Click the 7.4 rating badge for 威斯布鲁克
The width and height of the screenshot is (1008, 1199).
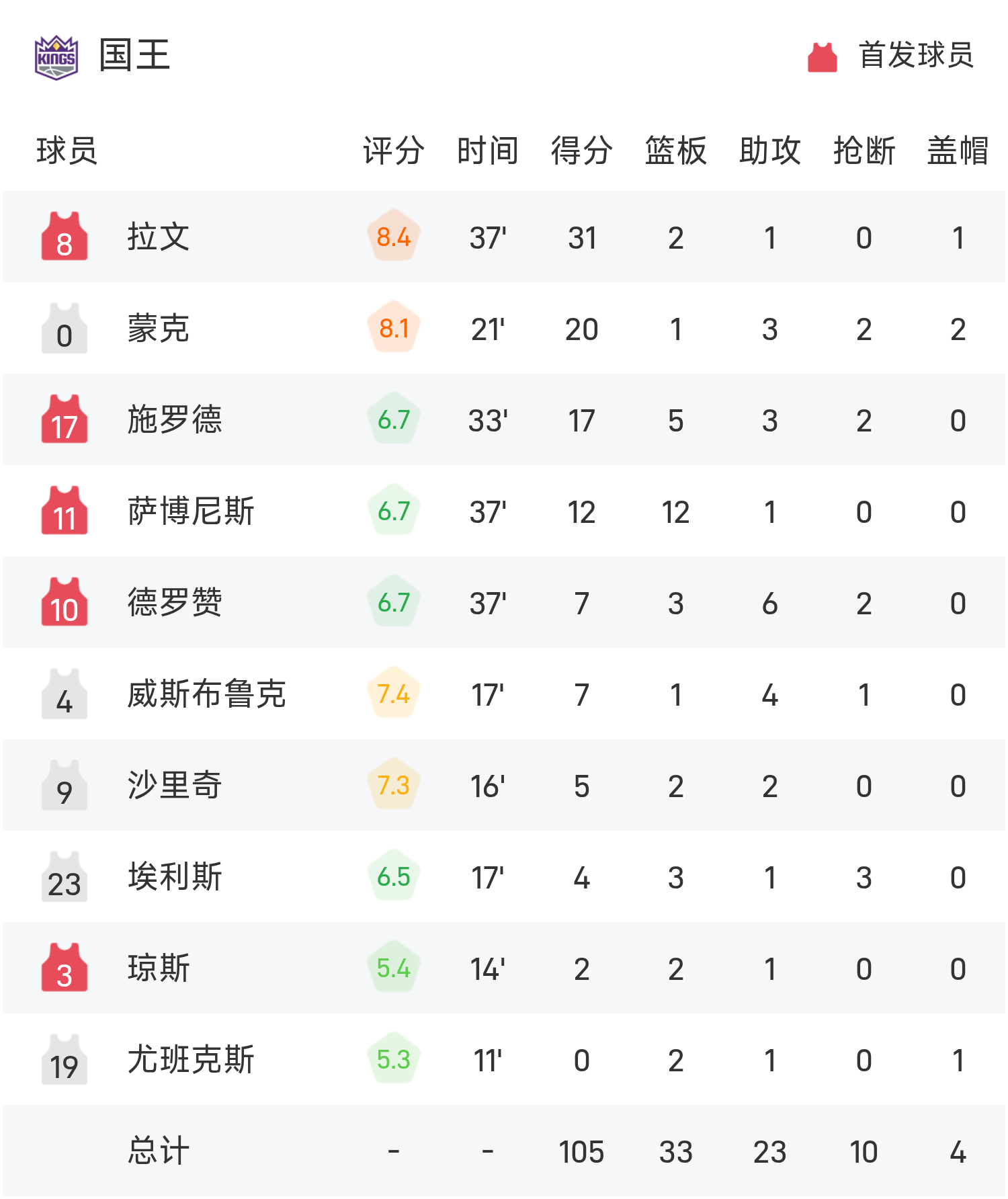(x=394, y=694)
